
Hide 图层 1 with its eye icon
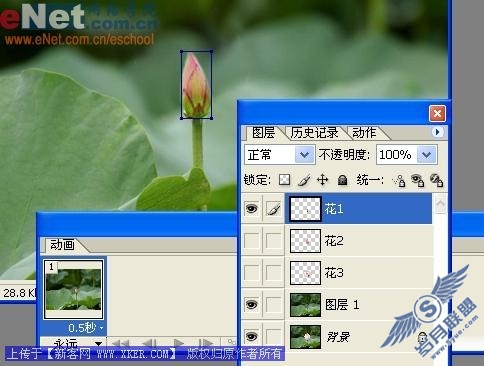[x=252, y=305]
